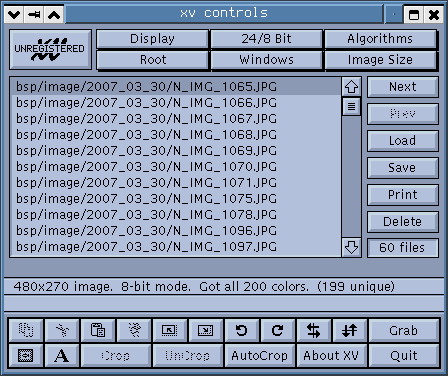This screenshot has height=376, width=448.
Task: Click the Paste clipboard icon button
Action: [98, 330]
